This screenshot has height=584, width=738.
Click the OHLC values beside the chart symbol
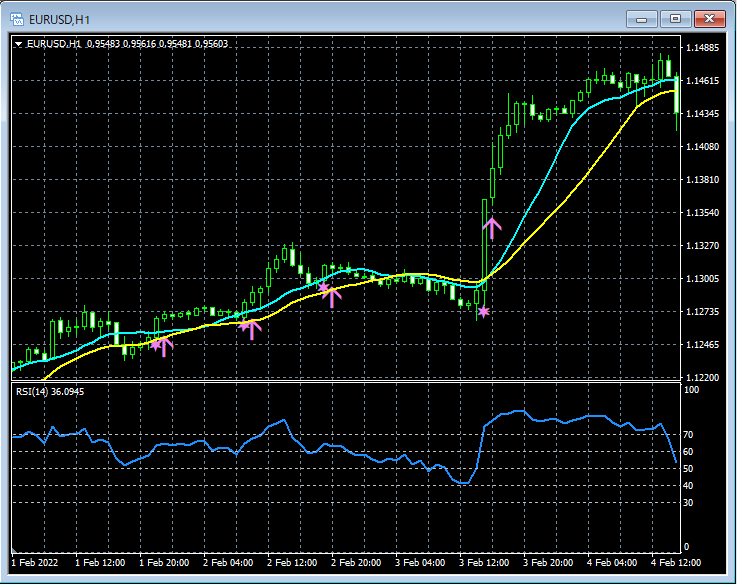pyautogui.click(x=157, y=44)
